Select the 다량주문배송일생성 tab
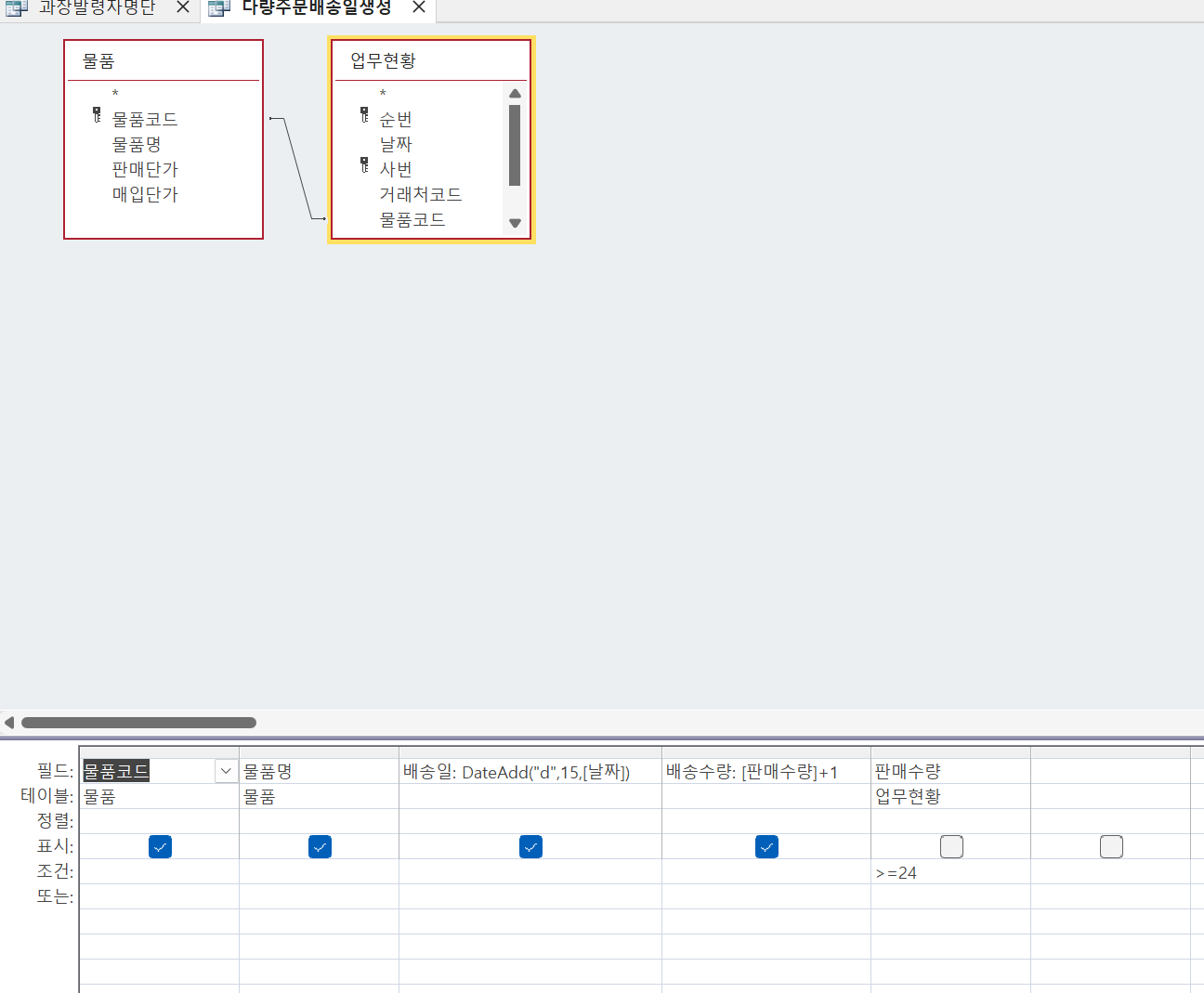The width and height of the screenshot is (1204, 993). click(316, 7)
